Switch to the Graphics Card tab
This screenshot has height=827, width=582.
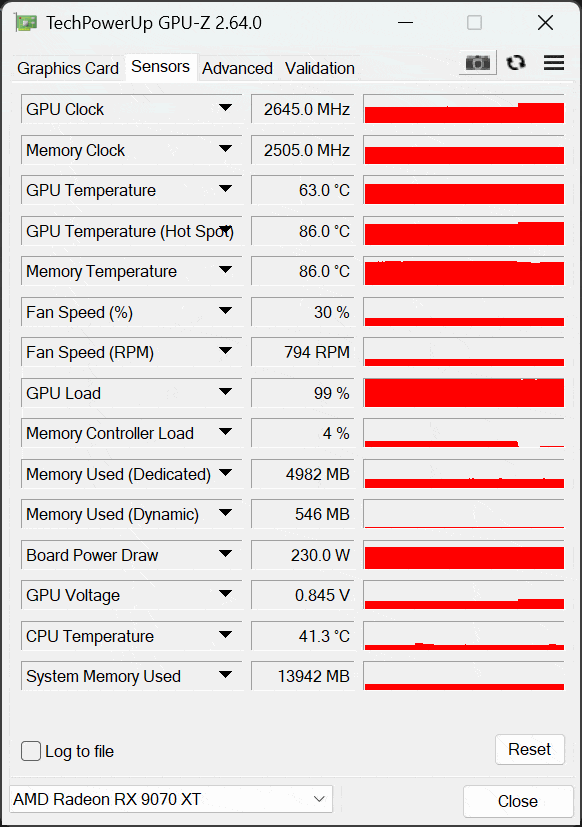click(x=68, y=68)
